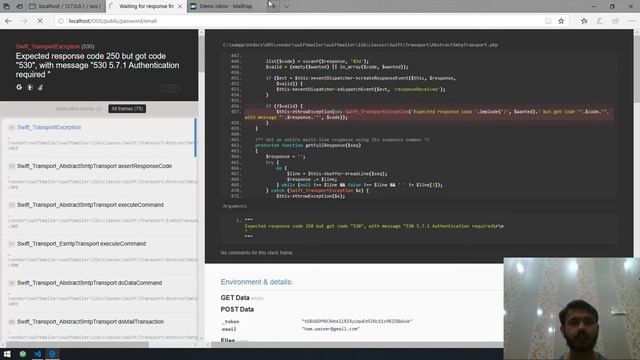Screen dimensions: 640x360
Task: Click the Share page icon
Action: tap(616, 21)
